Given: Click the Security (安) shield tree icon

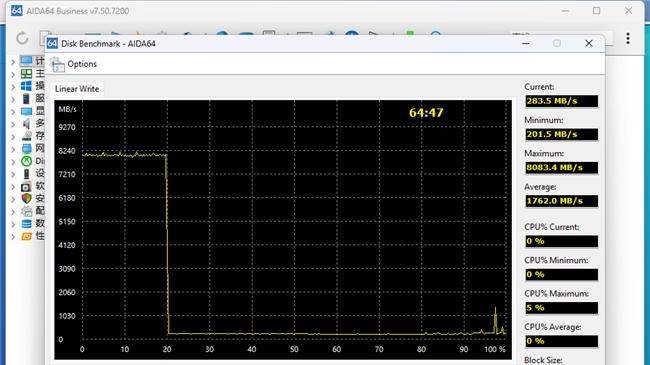Looking at the screenshot, I should (x=27, y=199).
